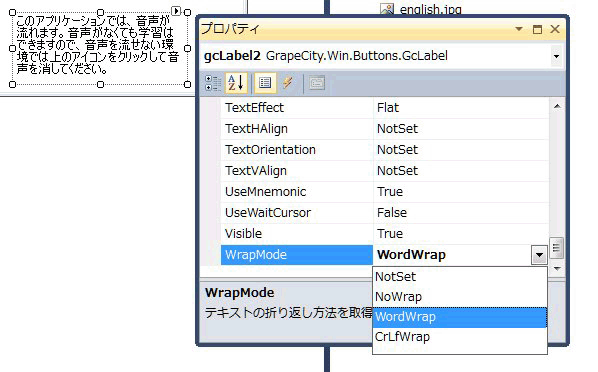Viewport: 598px width, 372px height.
Task: Open the Properties window position menu arrow
Action: [x=519, y=29]
